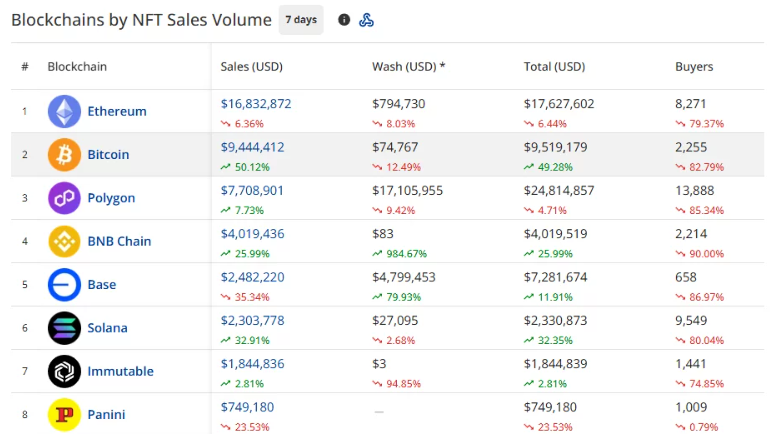Click Panini sales value $749,180
Viewport: 776px width, 446px height.
[247, 407]
